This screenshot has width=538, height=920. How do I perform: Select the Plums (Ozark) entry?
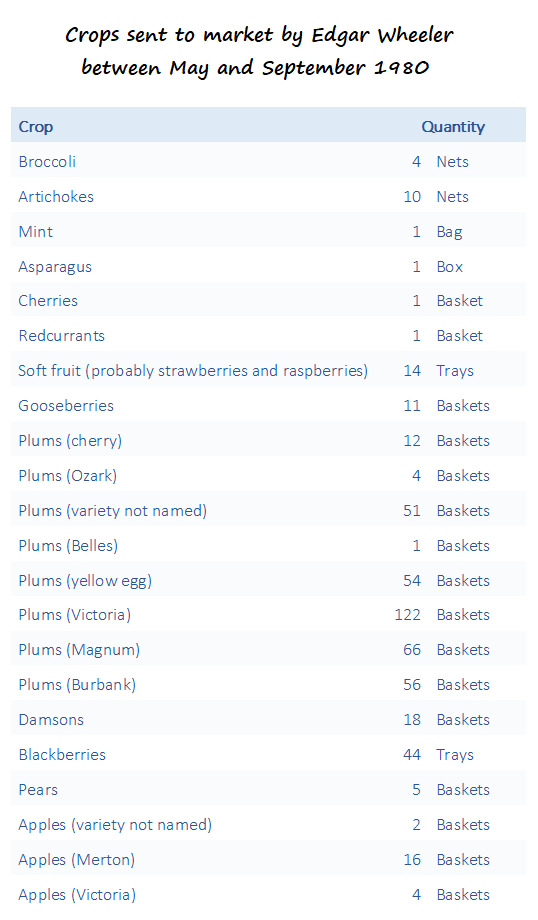pos(67,475)
